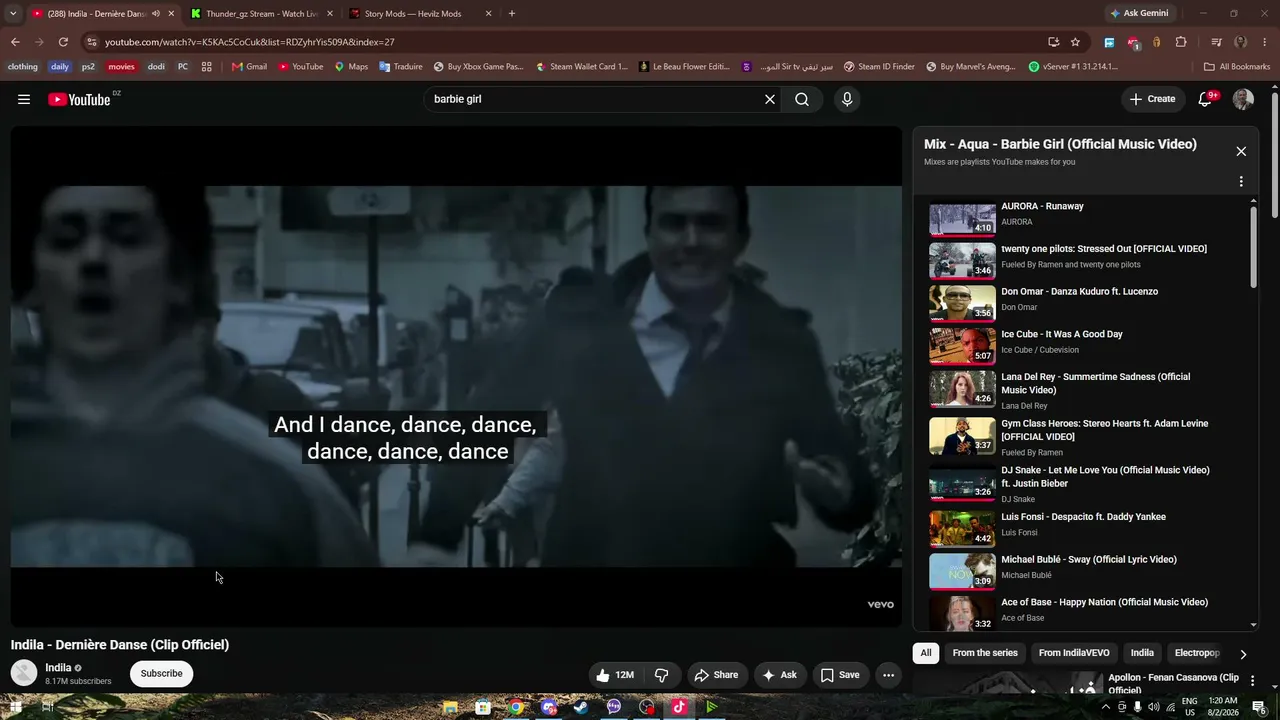Open the Steam ID Finder bookmark
This screenshot has width=1280, height=720.
pyautogui.click(x=879, y=67)
